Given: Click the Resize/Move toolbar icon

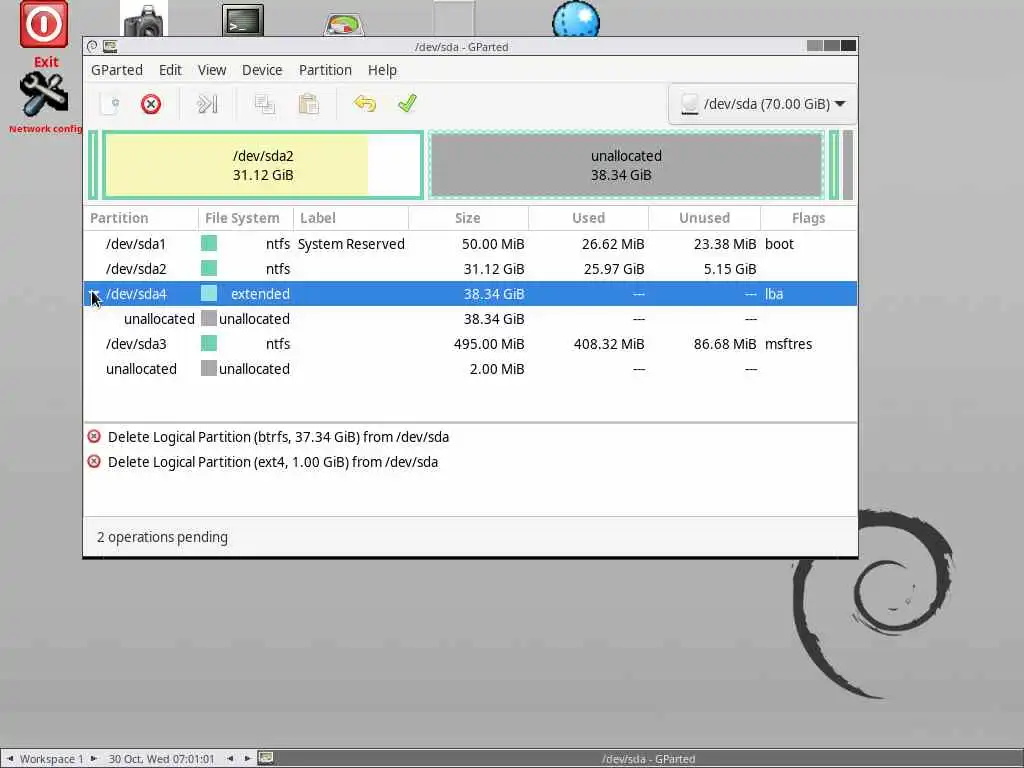Looking at the screenshot, I should (x=207, y=104).
